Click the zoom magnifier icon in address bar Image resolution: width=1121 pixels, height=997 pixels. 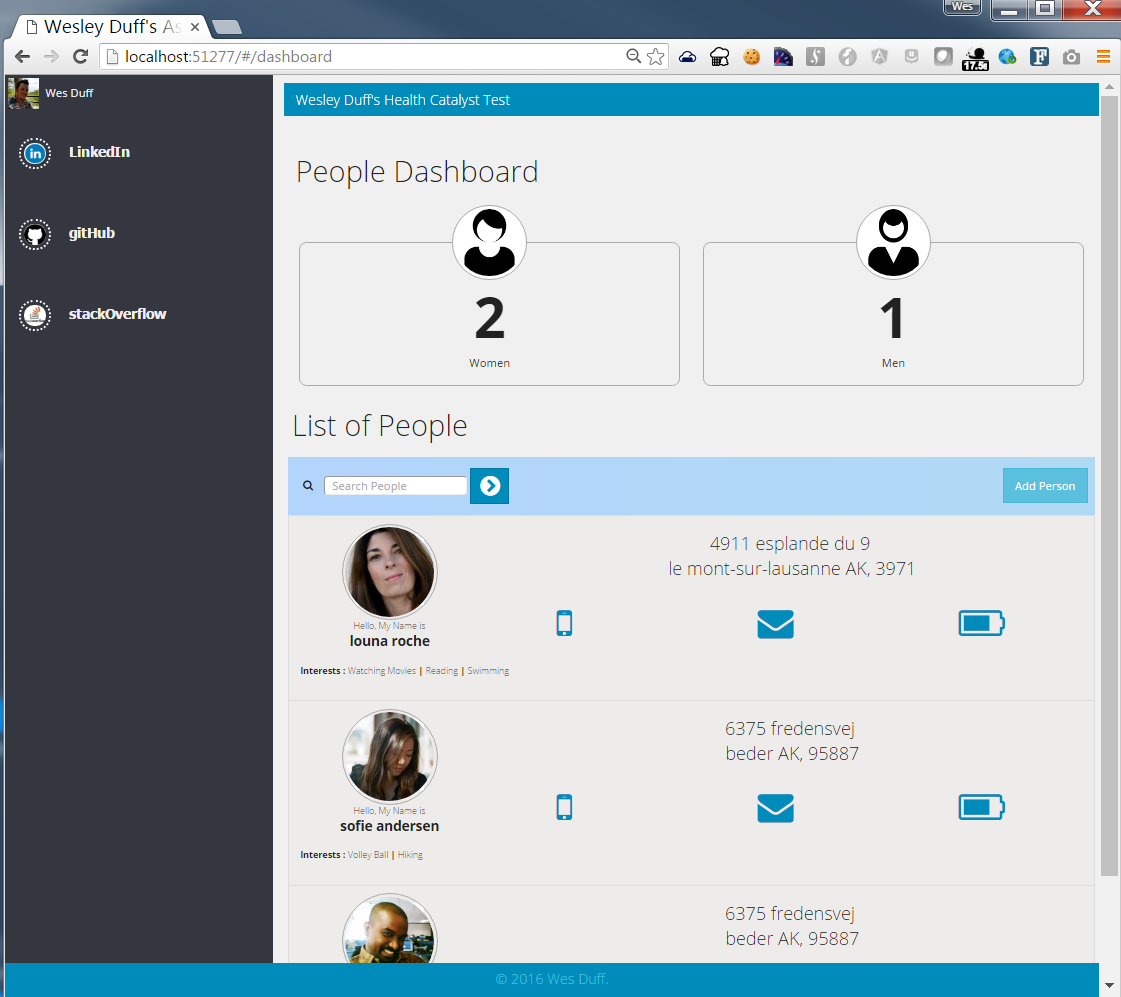(633, 56)
